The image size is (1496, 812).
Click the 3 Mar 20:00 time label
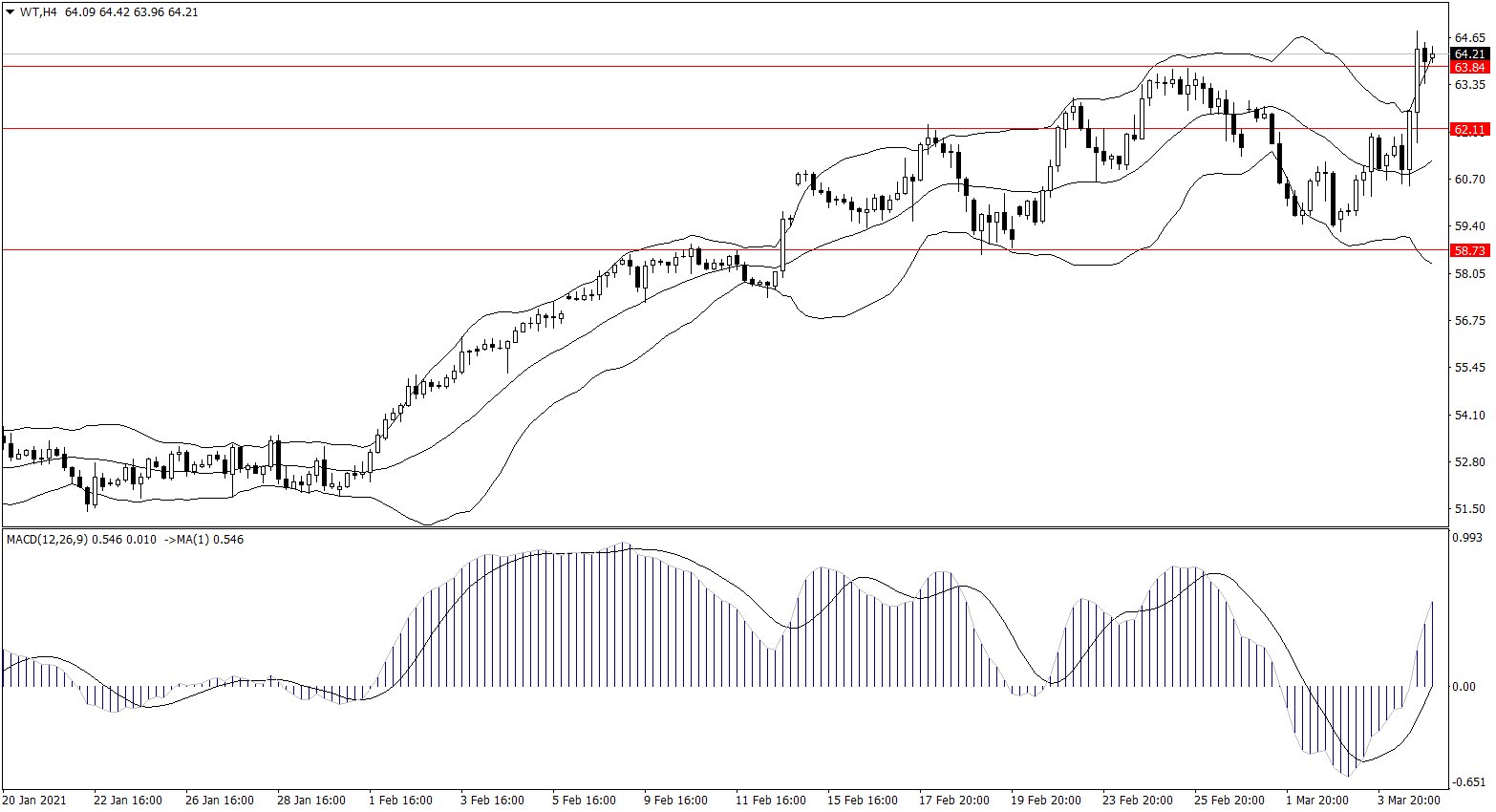point(1408,801)
